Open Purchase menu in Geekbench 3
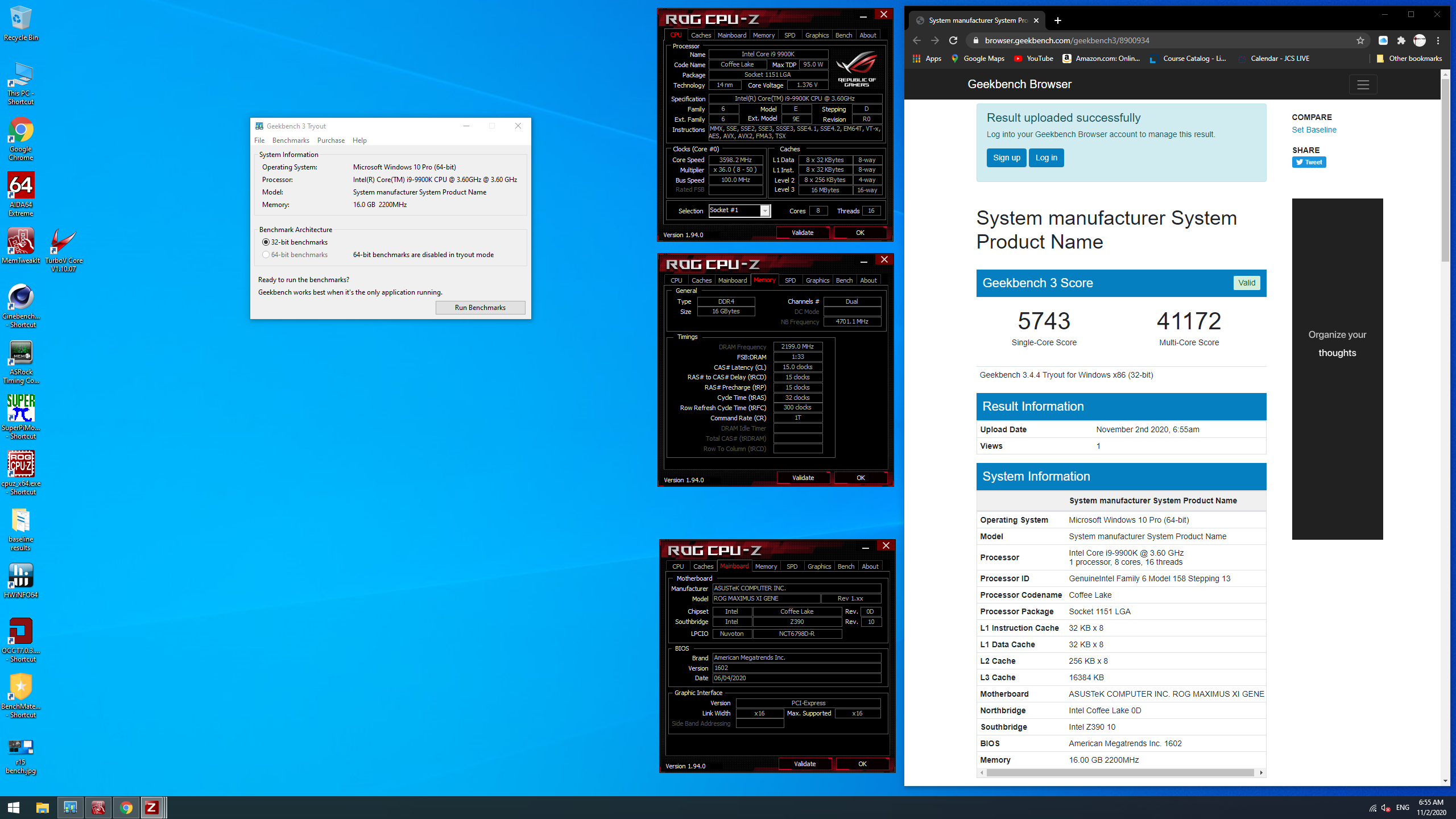The width and height of the screenshot is (1456, 819). (331, 140)
